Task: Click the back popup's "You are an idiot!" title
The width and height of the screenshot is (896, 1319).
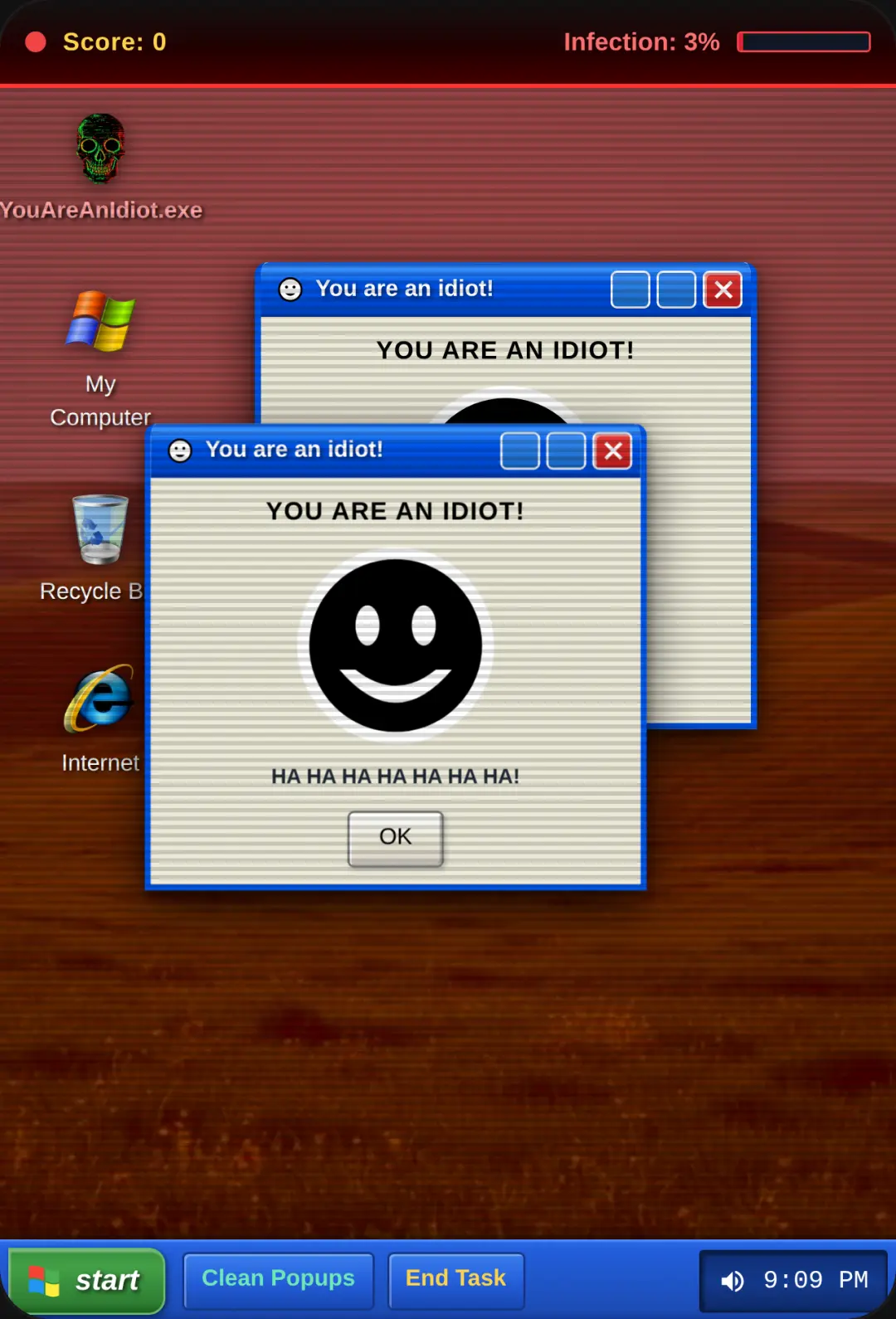Action: coord(405,289)
